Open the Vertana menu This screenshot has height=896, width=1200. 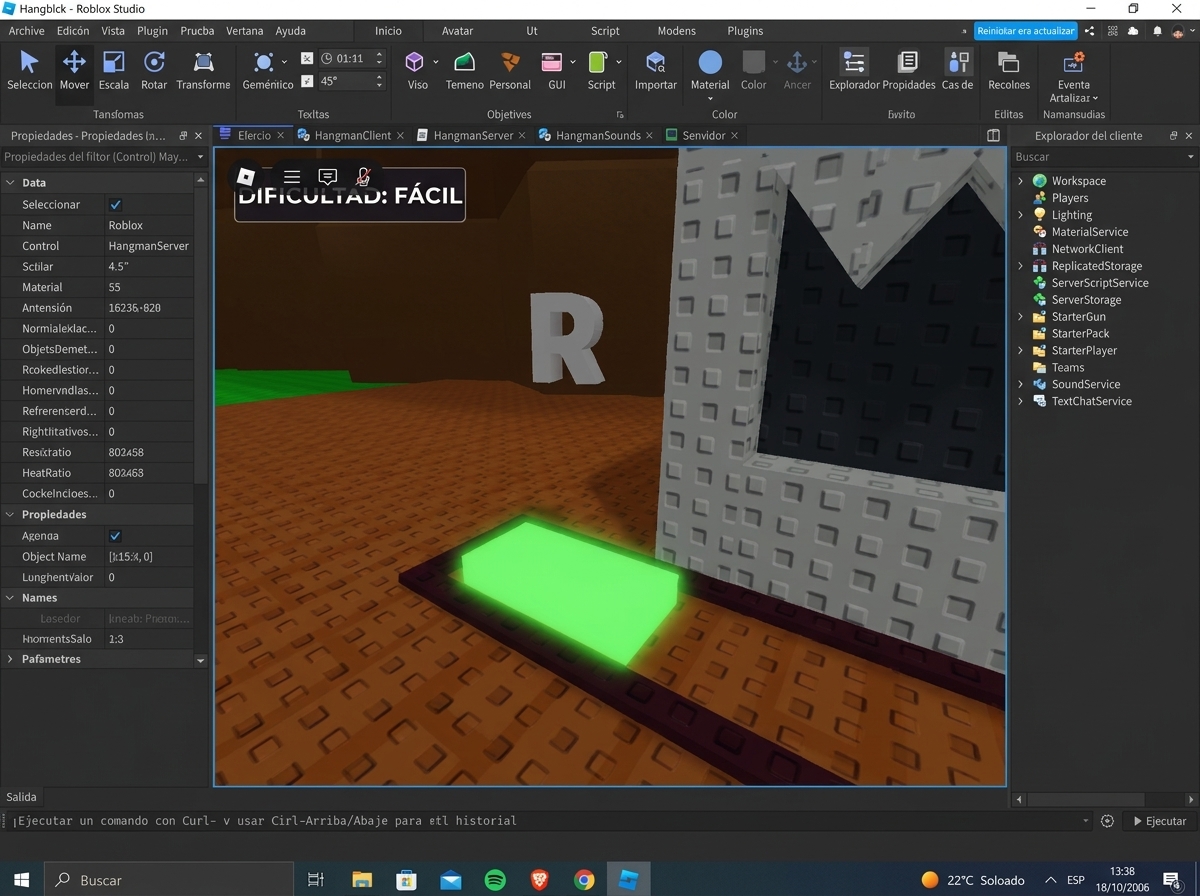click(245, 31)
